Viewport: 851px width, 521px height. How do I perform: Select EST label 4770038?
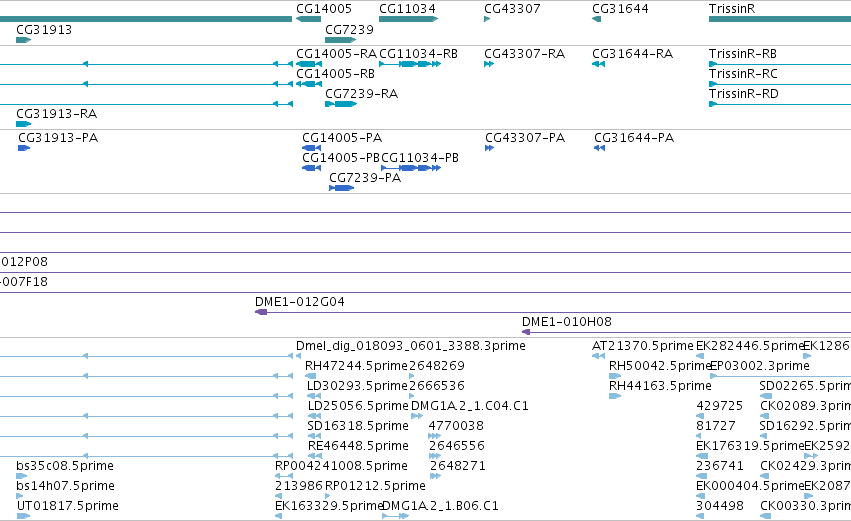pyautogui.click(x=456, y=426)
